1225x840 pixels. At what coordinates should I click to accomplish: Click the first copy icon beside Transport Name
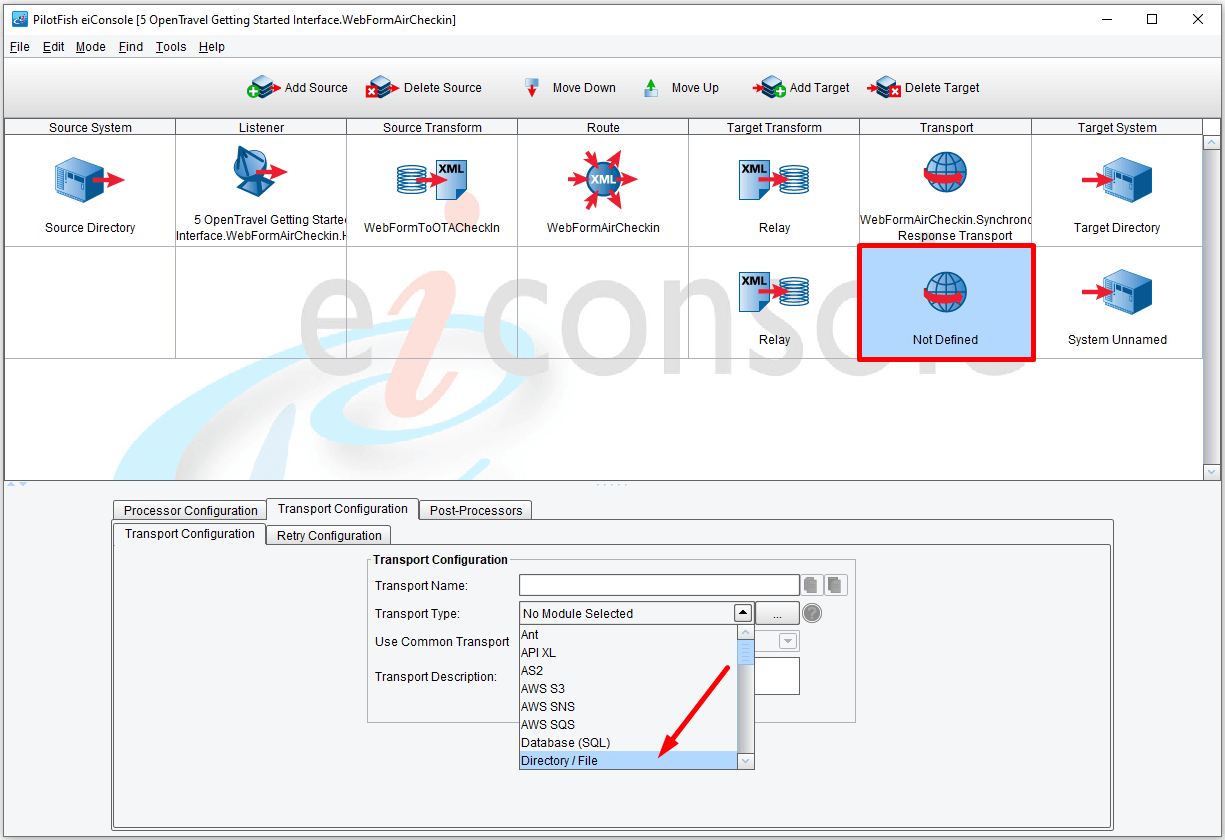(812, 585)
